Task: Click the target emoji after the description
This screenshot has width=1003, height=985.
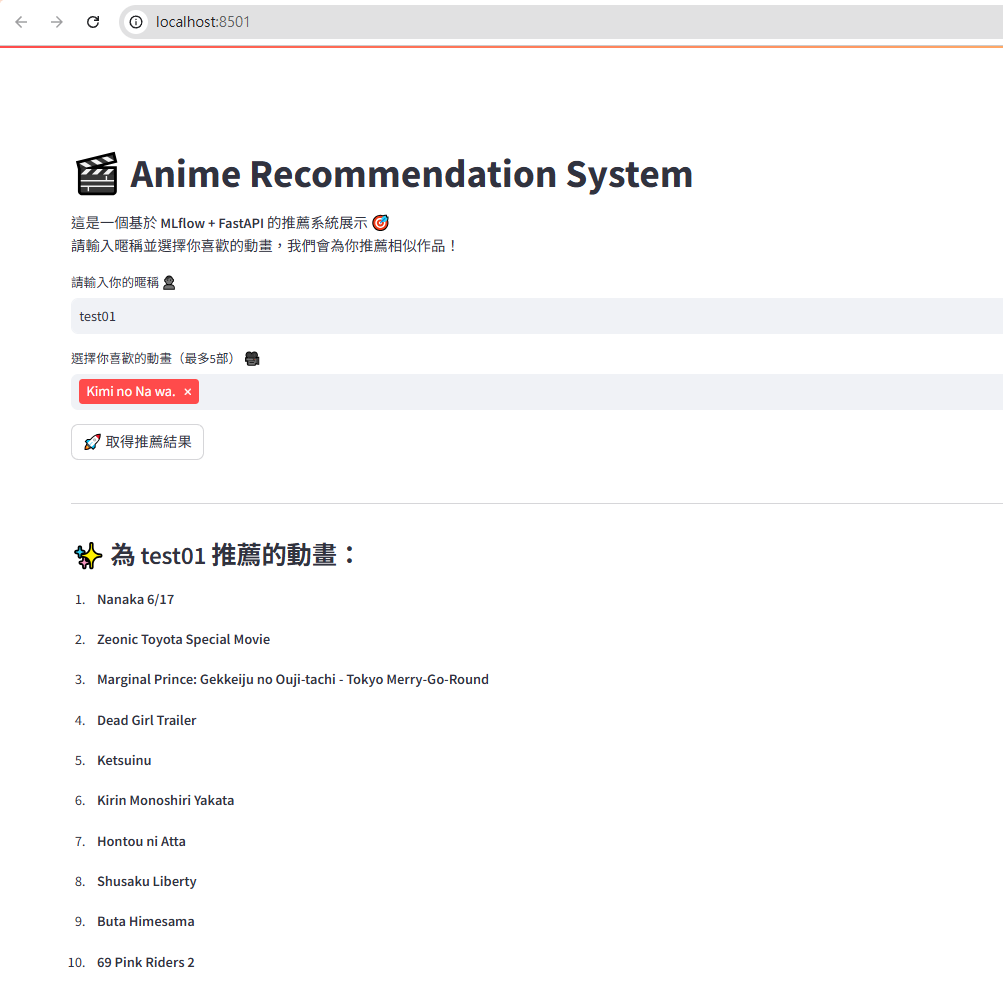Action: pyautogui.click(x=381, y=223)
